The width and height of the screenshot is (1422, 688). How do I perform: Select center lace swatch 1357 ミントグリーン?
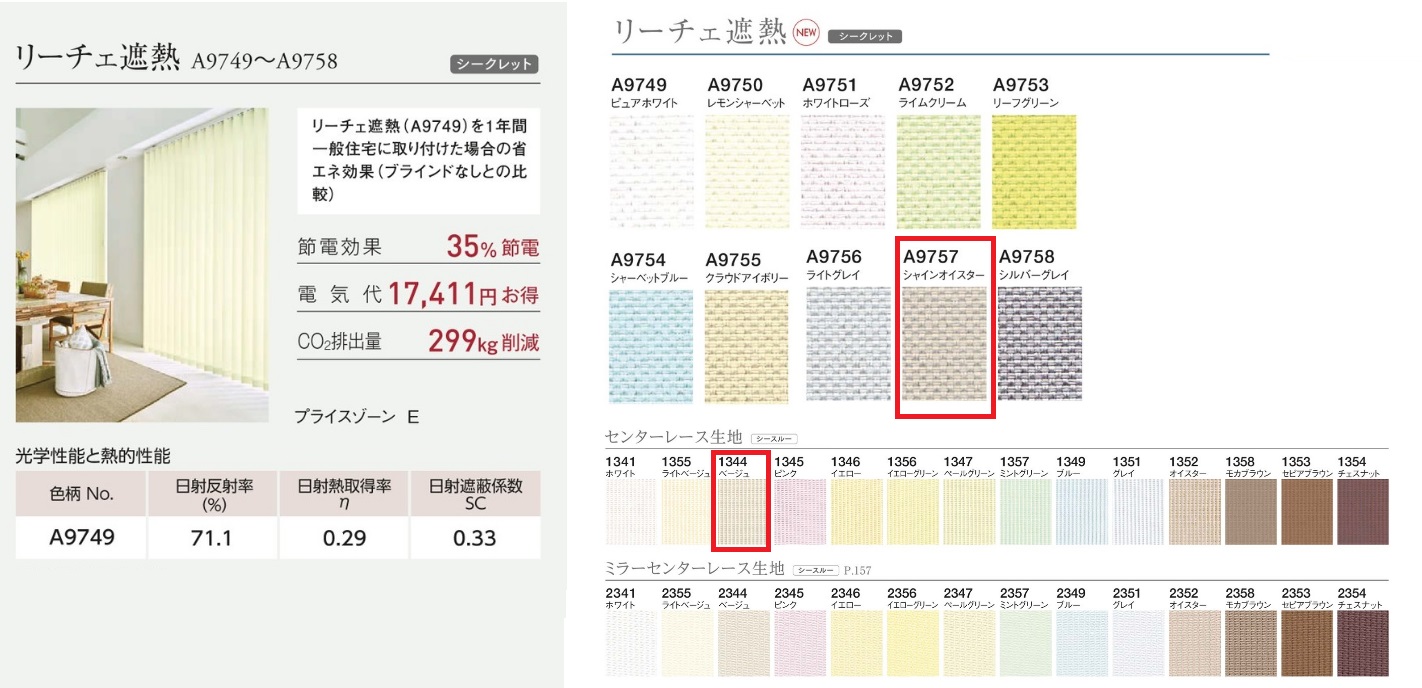pyautogui.click(x=1025, y=511)
